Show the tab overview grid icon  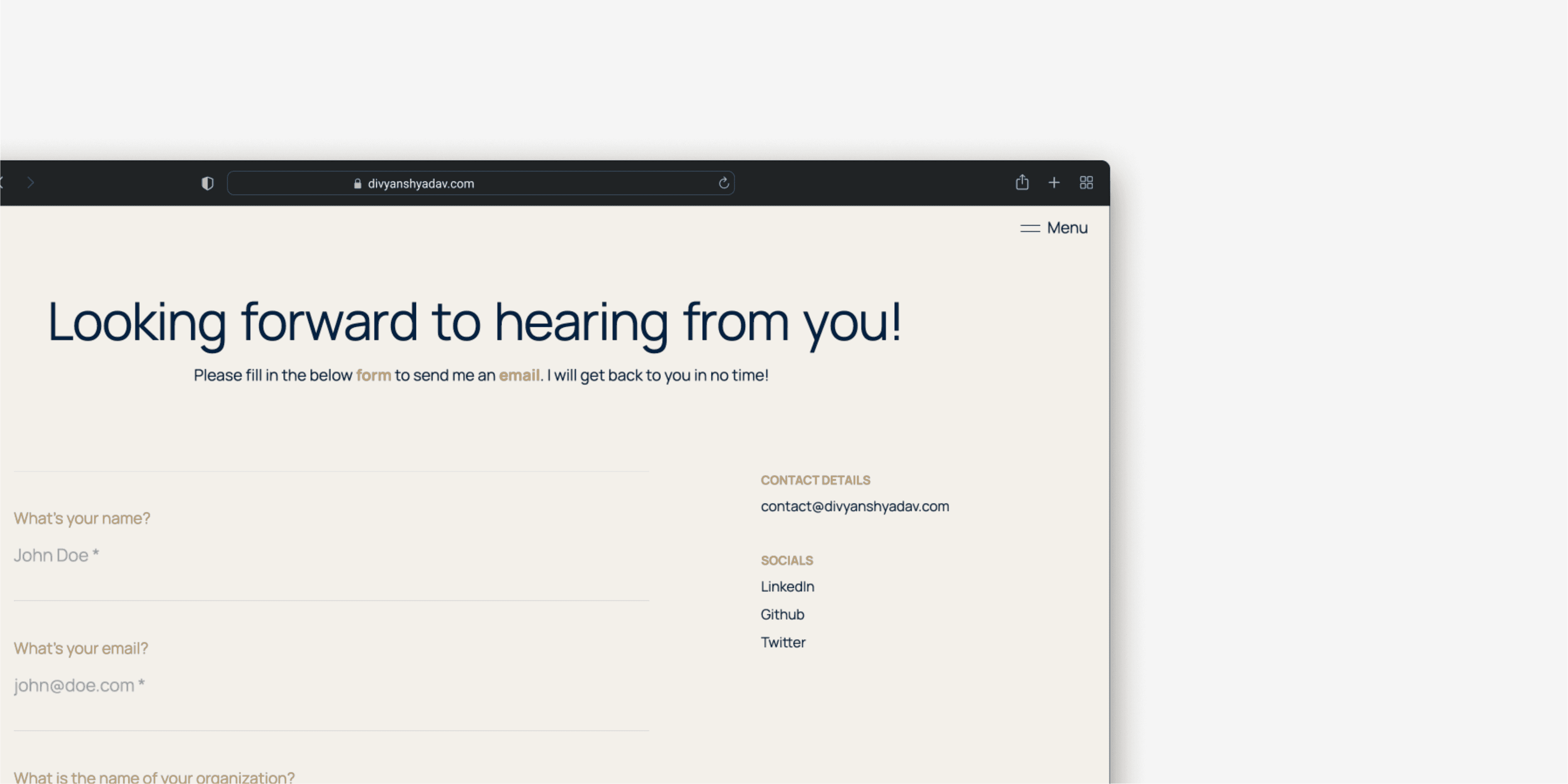point(1086,183)
